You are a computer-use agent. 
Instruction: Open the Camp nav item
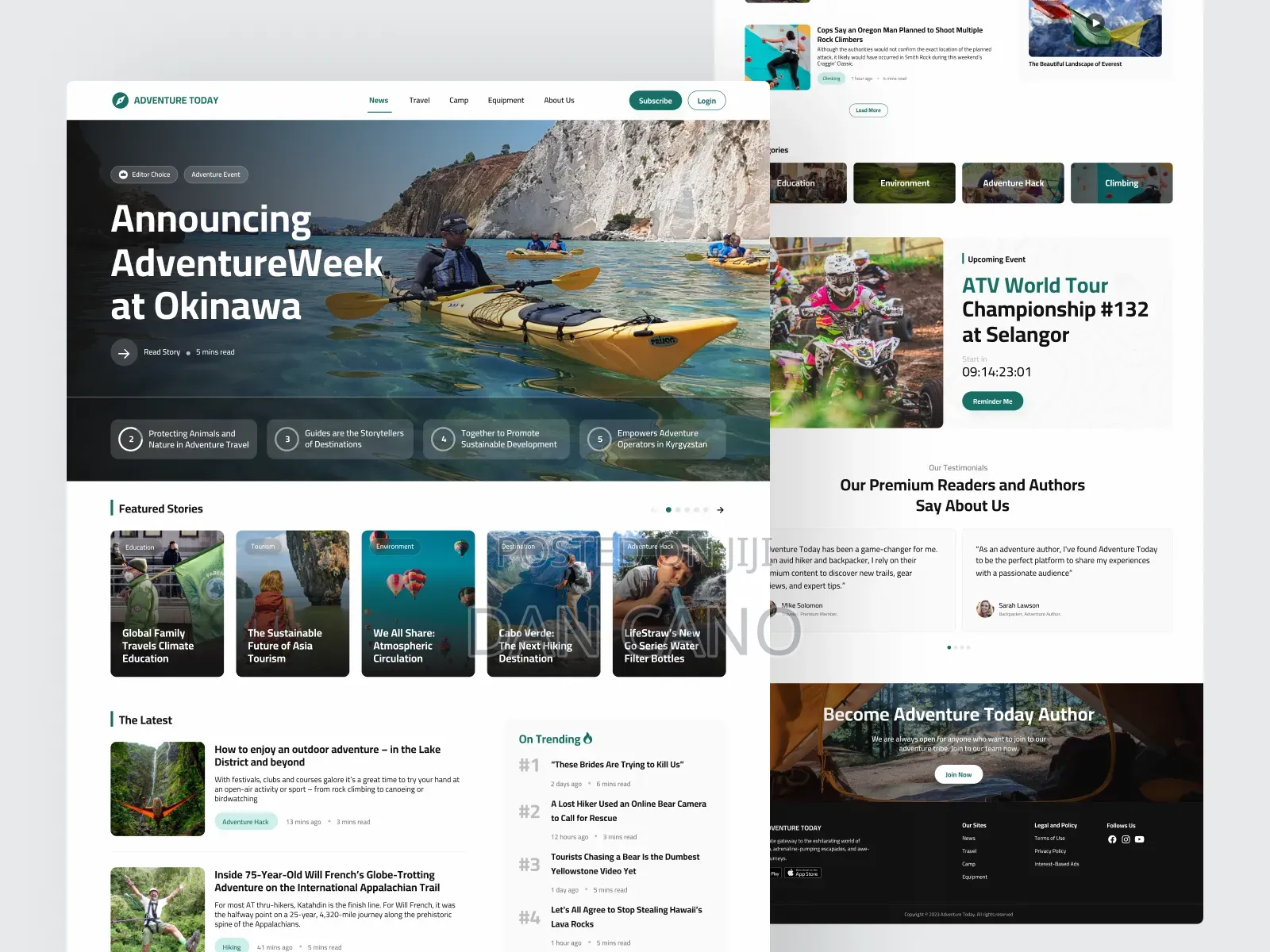point(459,101)
